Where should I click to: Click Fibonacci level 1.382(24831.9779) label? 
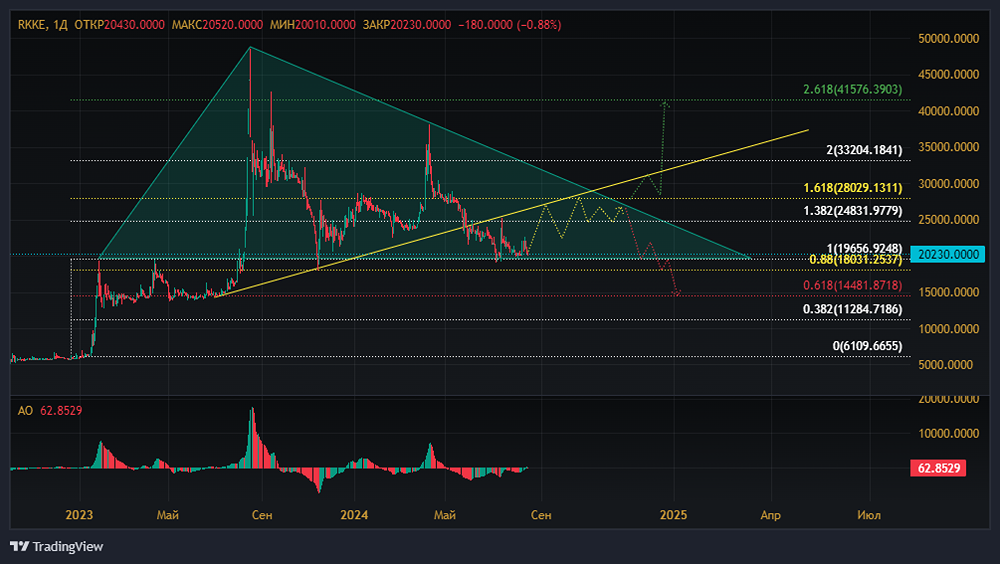pos(853,211)
